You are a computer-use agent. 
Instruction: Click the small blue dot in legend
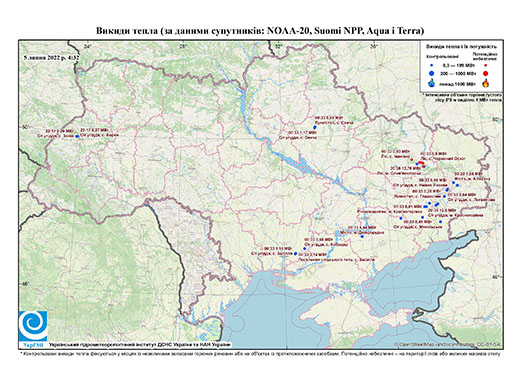(x=432, y=66)
